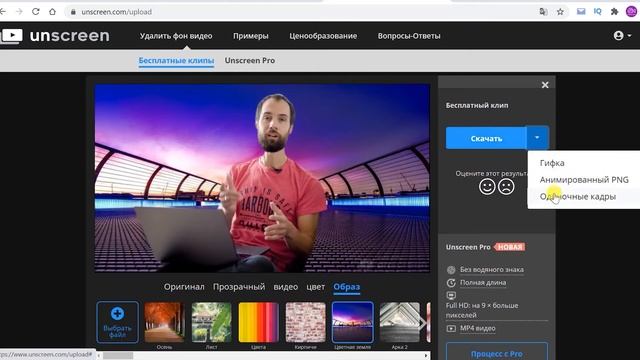This screenshot has width=640, height=360.
Task: Choose Анимированный PNG from the menu
Action: [584, 180]
